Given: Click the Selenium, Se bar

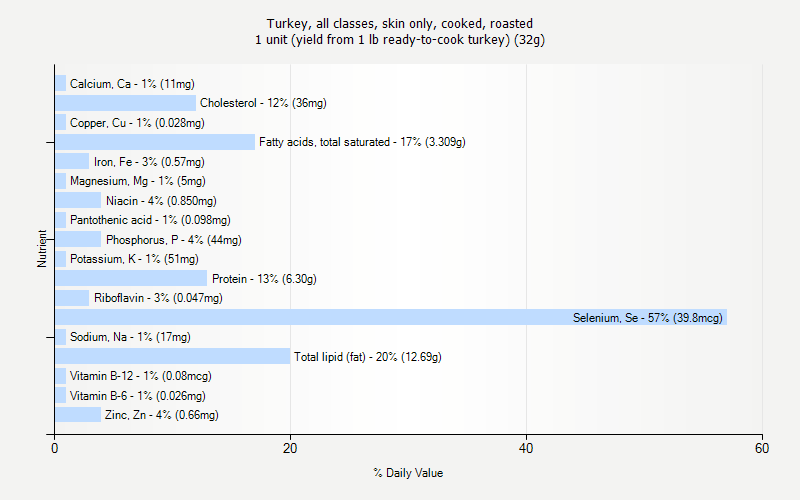Looking at the screenshot, I should click(x=390, y=317).
